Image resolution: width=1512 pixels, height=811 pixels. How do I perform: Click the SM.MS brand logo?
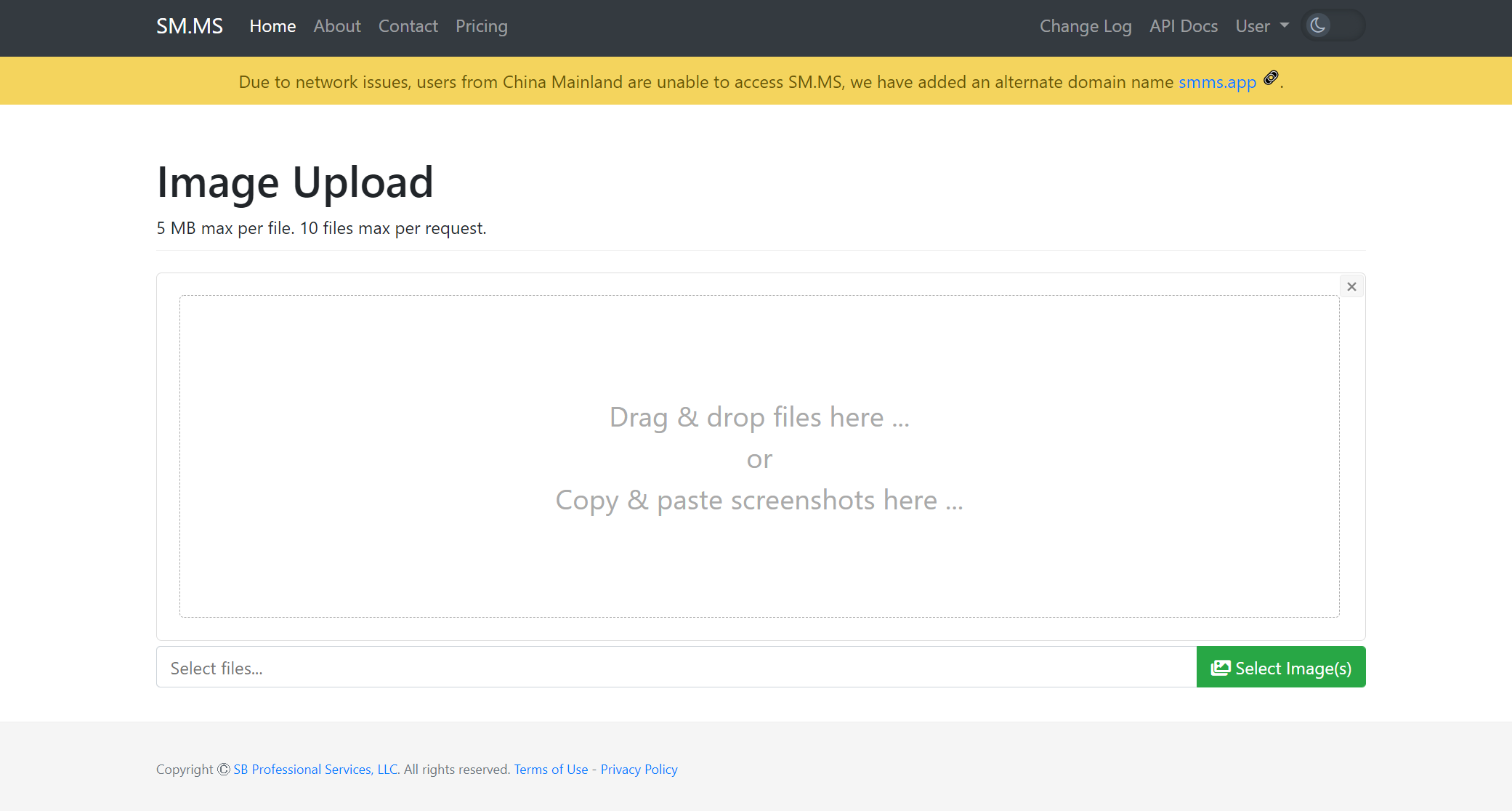point(190,26)
